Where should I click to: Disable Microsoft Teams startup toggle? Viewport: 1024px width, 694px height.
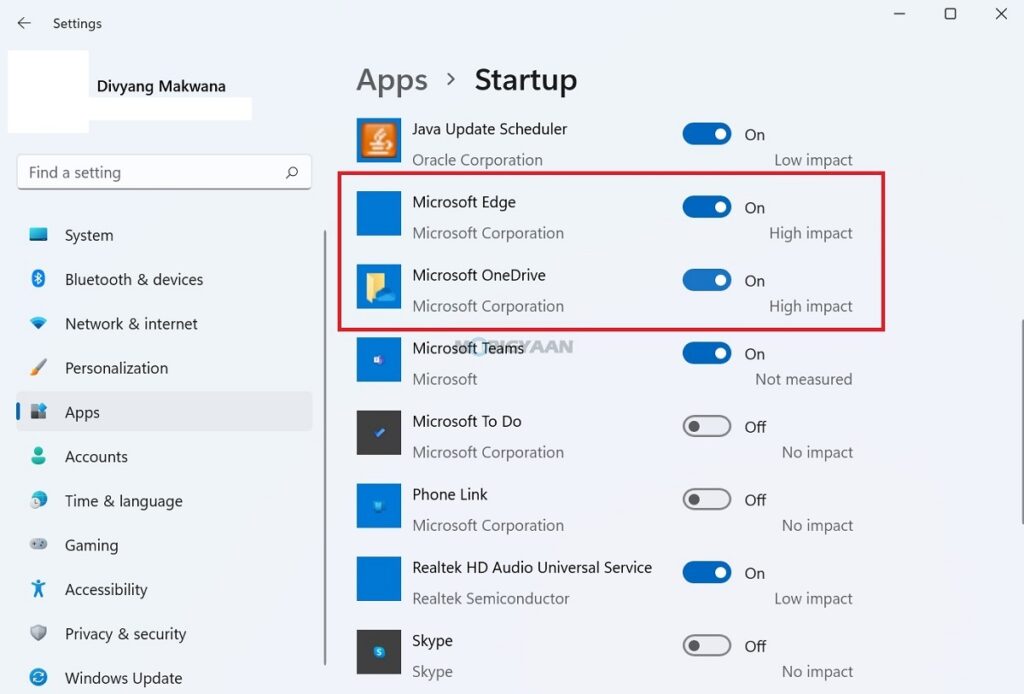707,353
